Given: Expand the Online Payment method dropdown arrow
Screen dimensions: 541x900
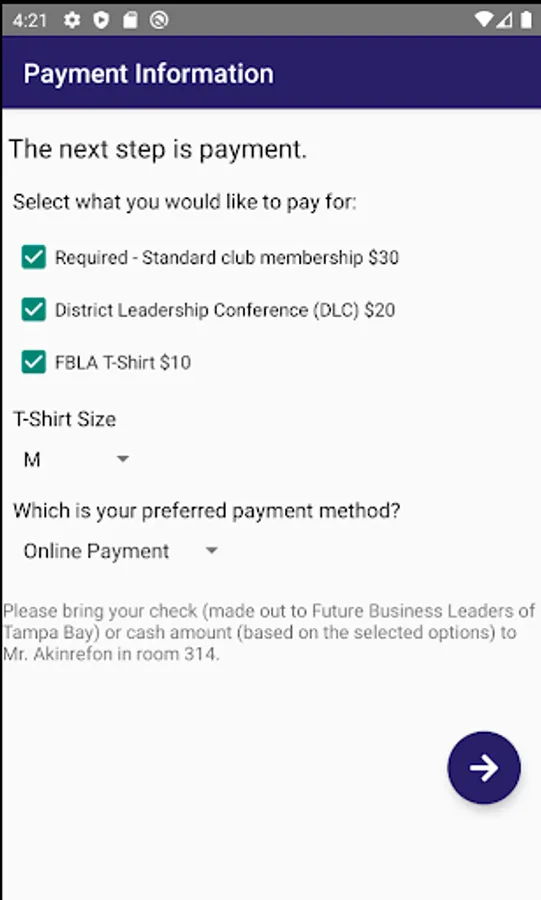Looking at the screenshot, I should (x=212, y=550).
